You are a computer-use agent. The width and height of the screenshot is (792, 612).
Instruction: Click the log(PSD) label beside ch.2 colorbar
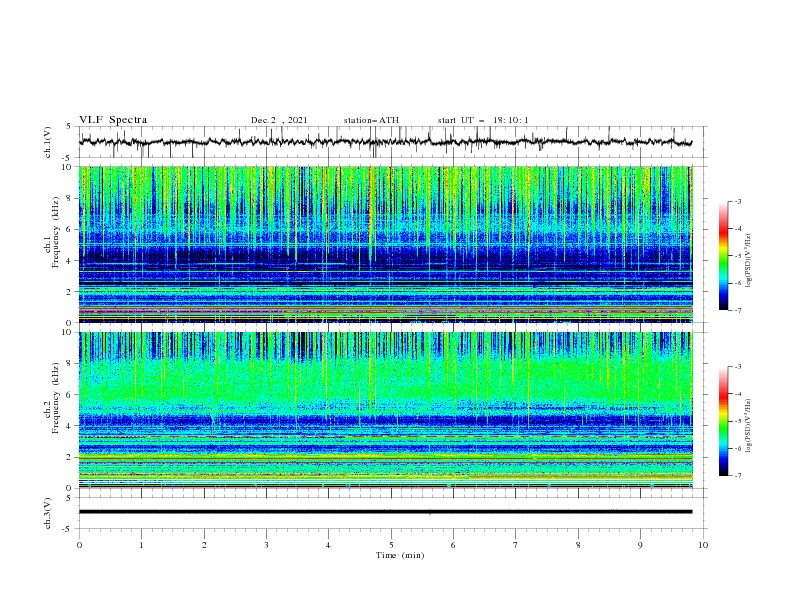pos(749,426)
